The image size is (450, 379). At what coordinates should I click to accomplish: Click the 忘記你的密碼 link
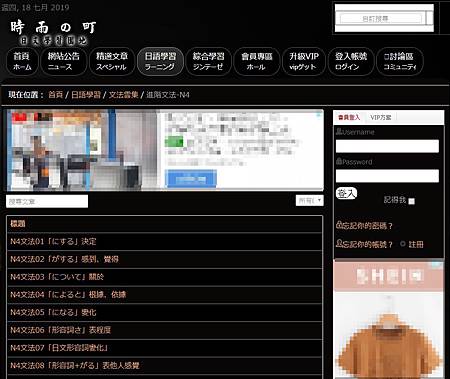[367, 226]
